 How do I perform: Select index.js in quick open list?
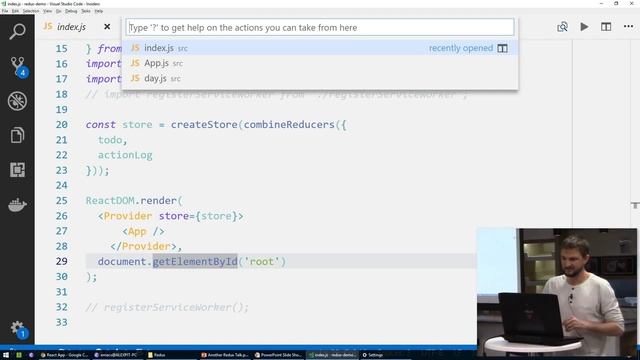pyautogui.click(x=320, y=48)
